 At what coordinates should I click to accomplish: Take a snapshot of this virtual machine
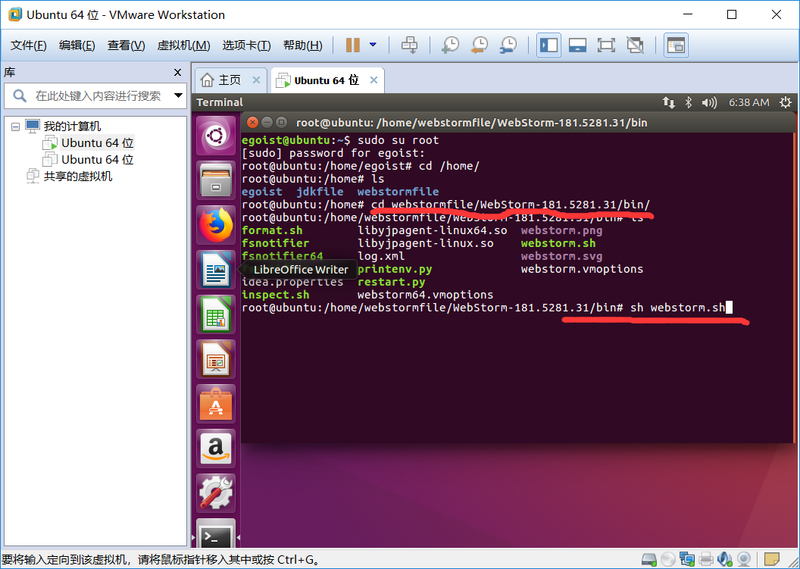[450, 45]
